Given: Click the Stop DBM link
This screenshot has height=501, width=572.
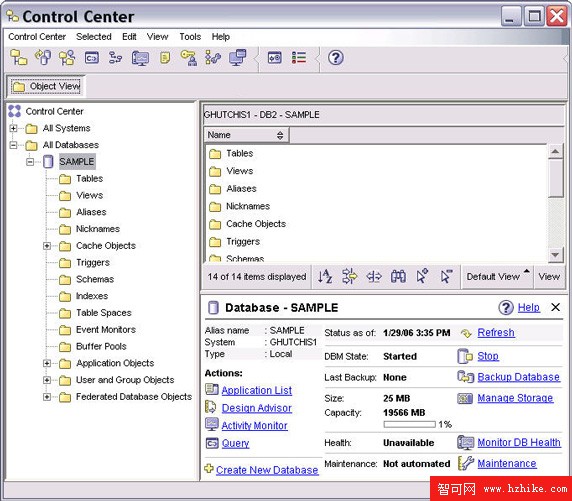Looking at the screenshot, I should tap(488, 356).
